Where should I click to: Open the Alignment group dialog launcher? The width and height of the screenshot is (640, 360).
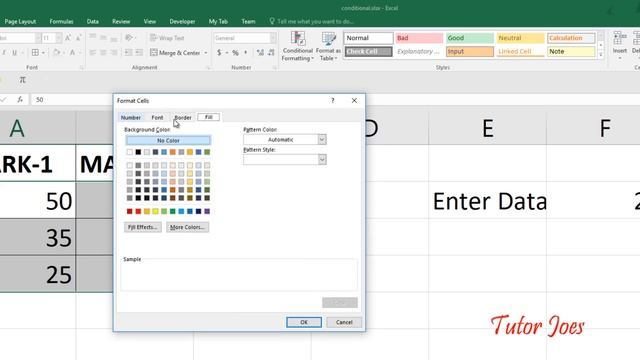coord(208,68)
